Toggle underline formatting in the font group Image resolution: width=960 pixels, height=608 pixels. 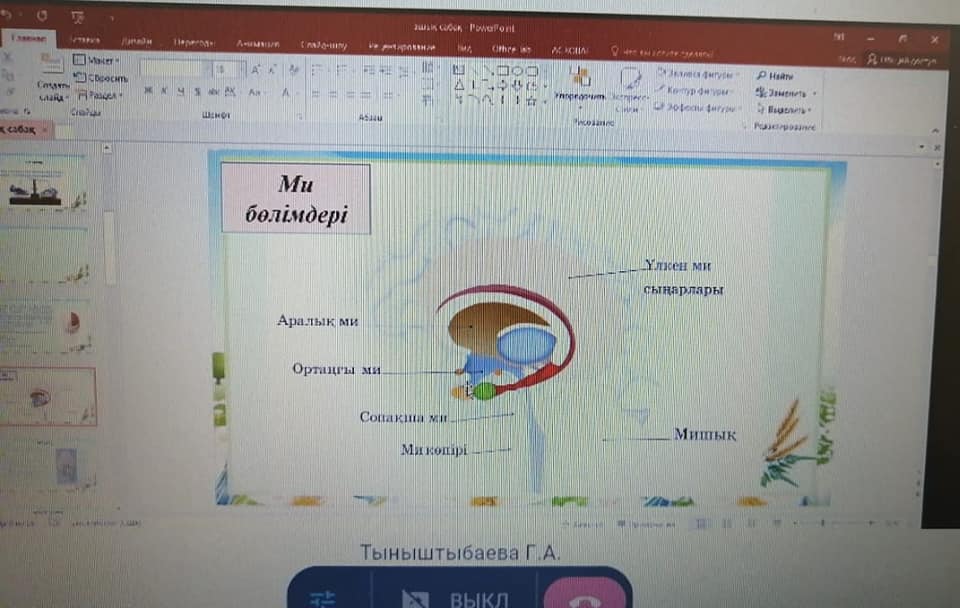179,92
